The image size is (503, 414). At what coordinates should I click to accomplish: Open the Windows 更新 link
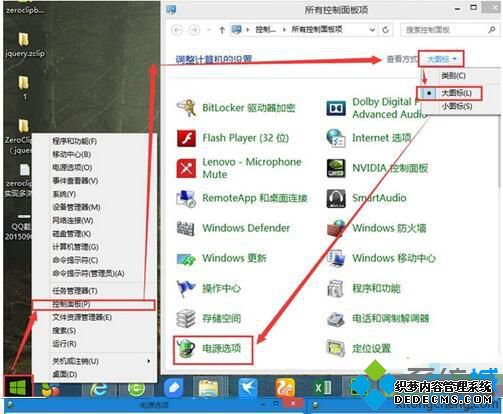pos(235,258)
